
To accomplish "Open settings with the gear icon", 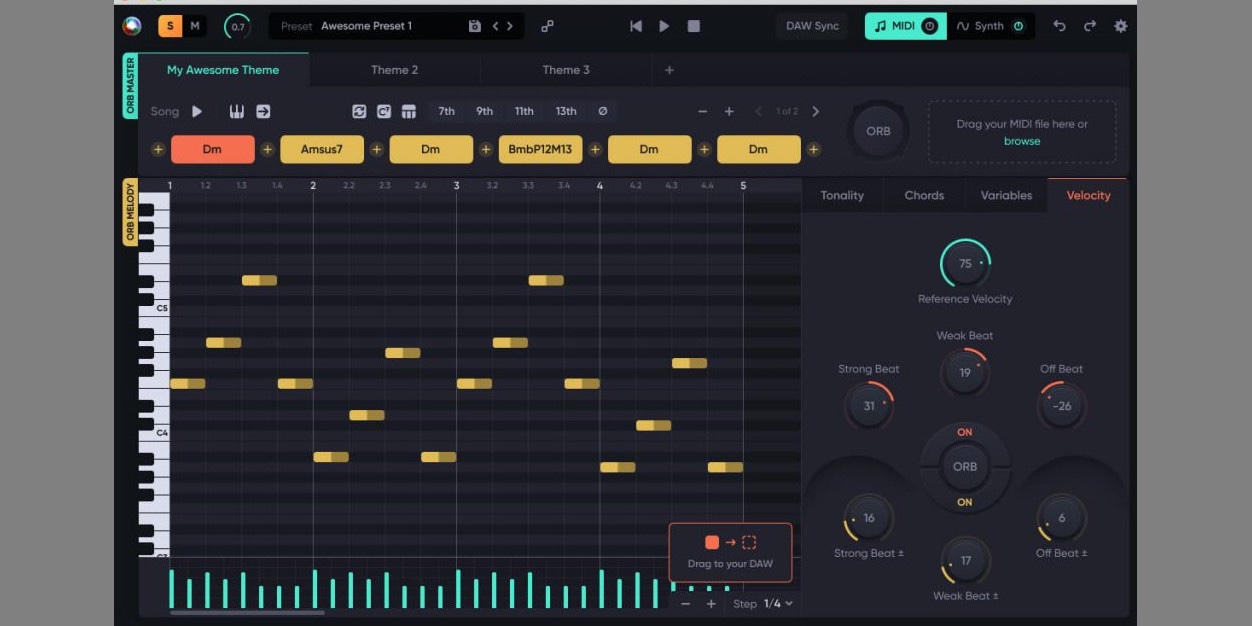I will tap(1120, 26).
